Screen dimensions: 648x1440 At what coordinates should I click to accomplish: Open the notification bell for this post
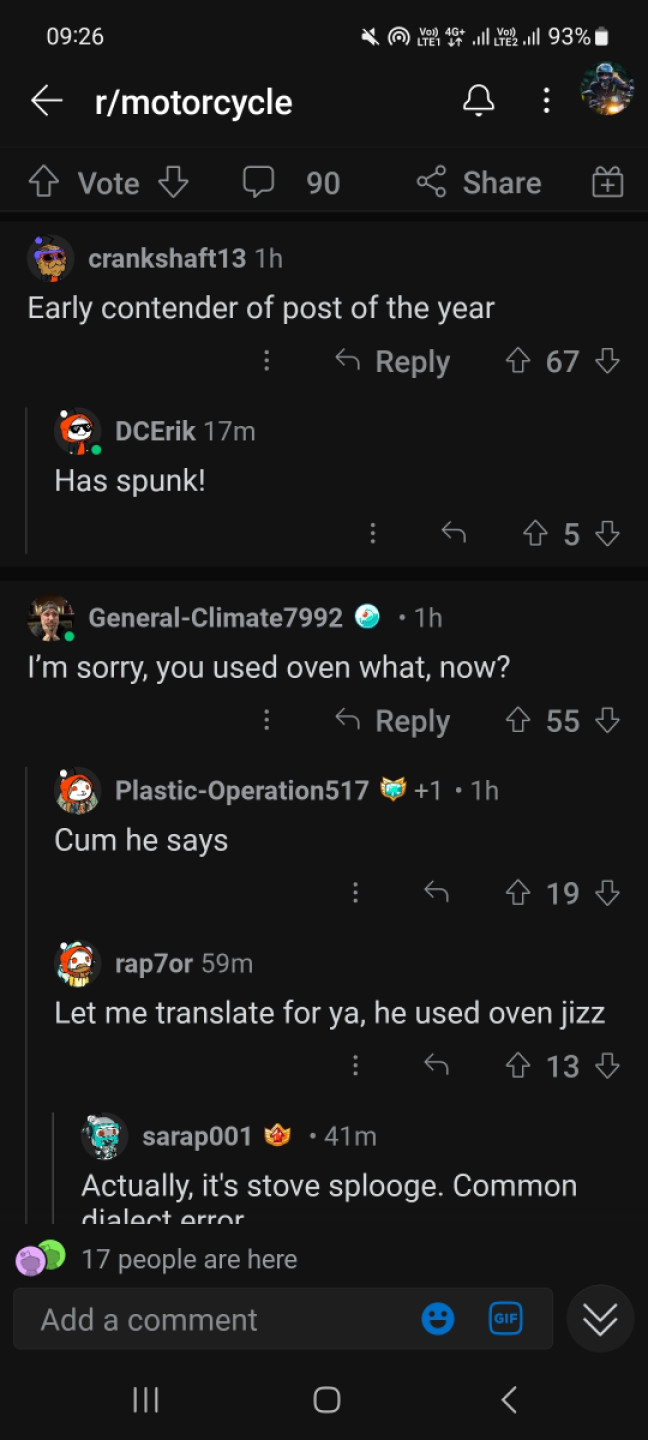tap(478, 100)
